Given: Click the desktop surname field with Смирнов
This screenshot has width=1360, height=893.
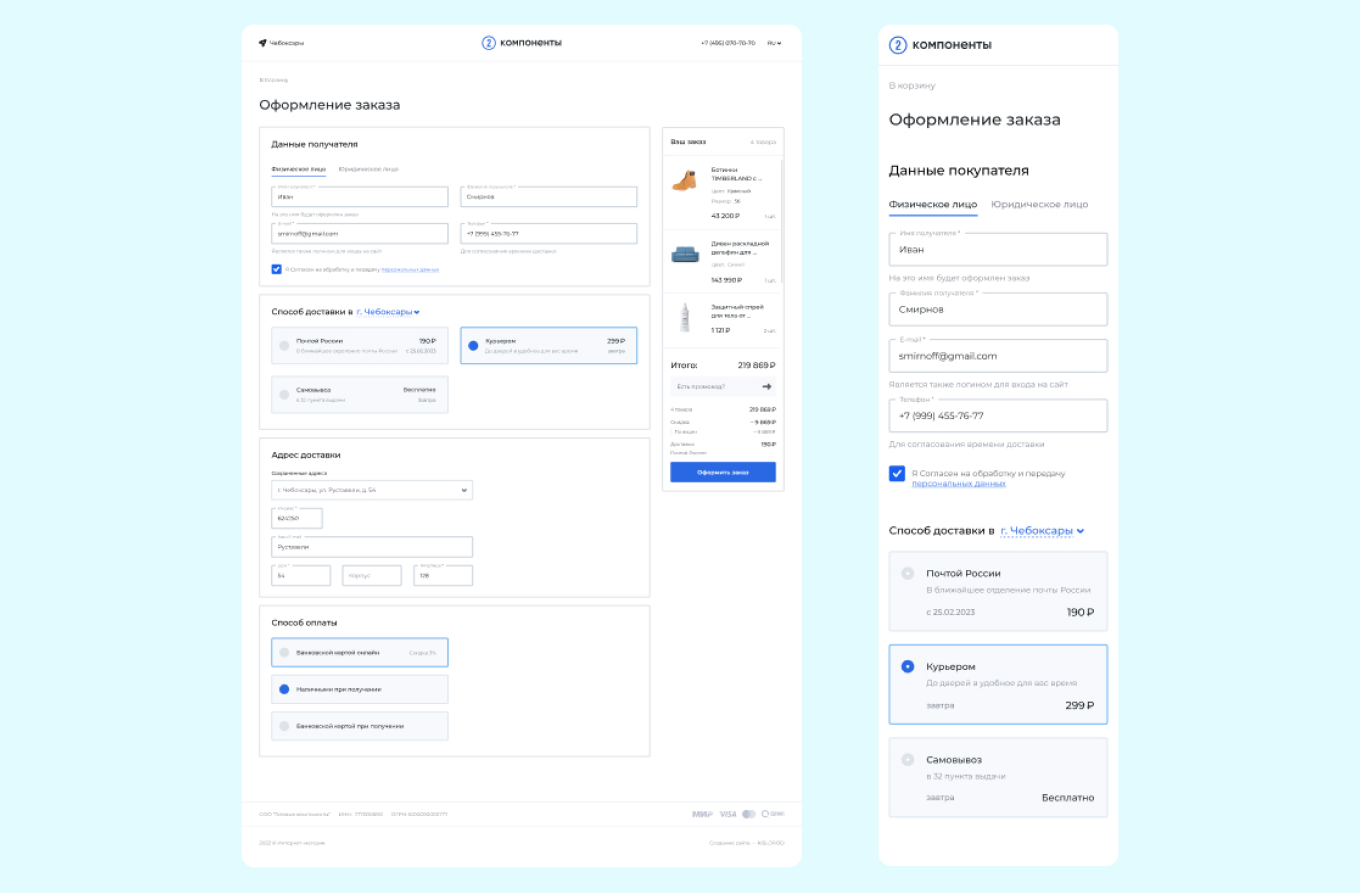Looking at the screenshot, I should pos(548,197).
